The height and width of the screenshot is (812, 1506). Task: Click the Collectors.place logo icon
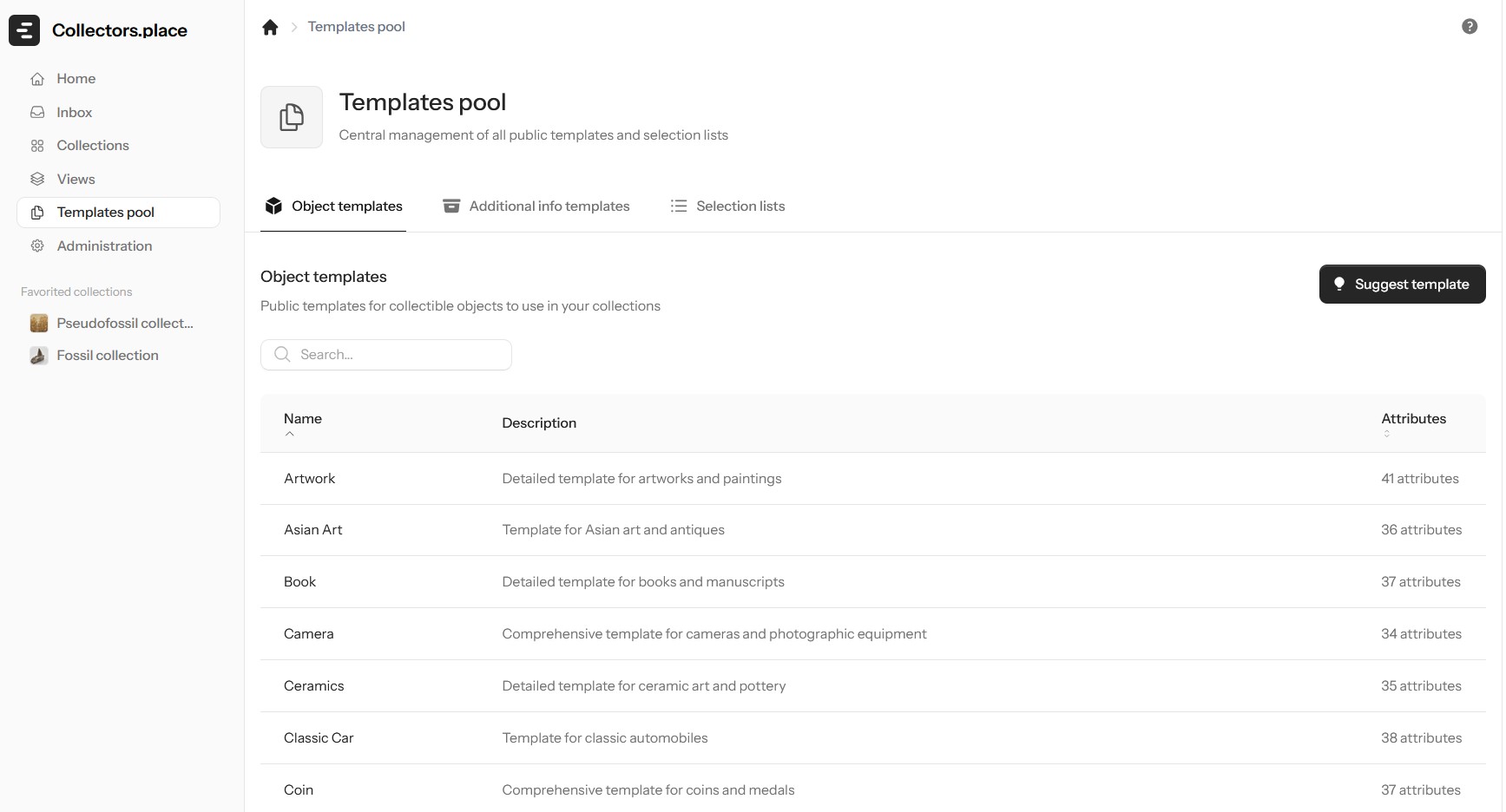point(24,30)
